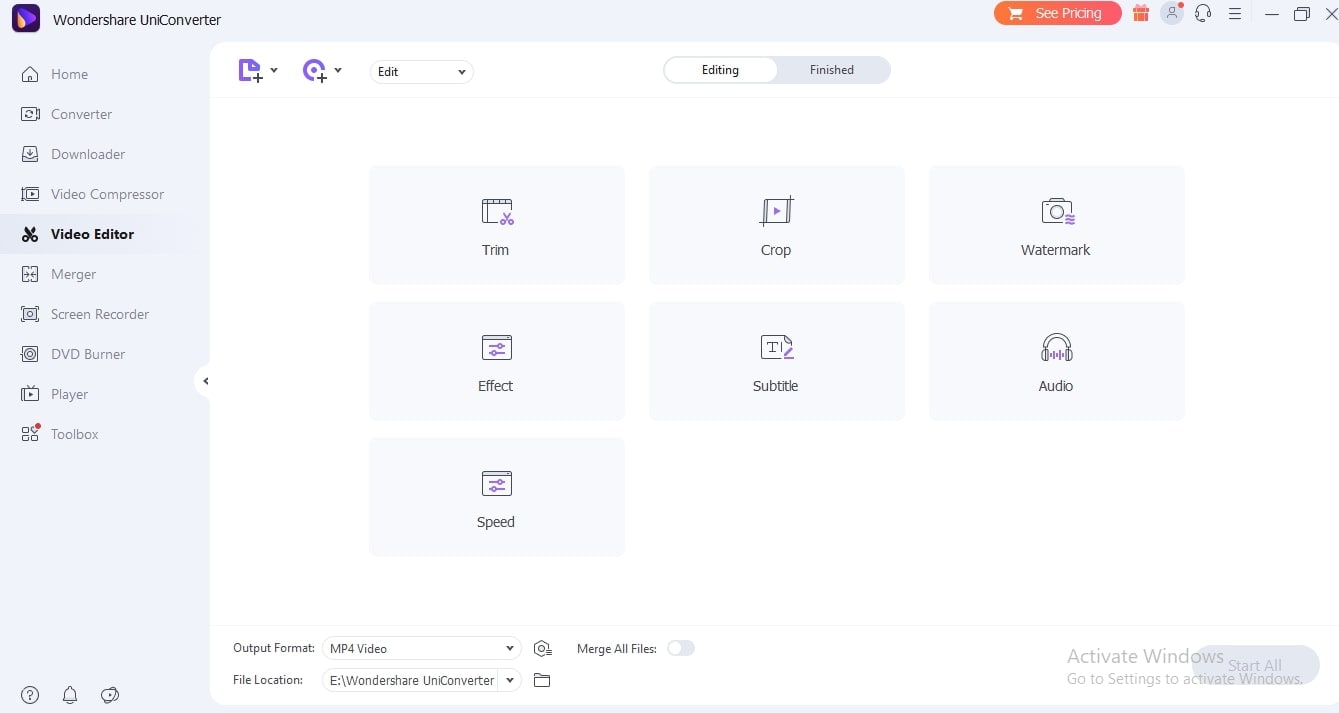Open the hamburger menu icon
Viewport: 1339px width, 713px height.
pos(1235,14)
